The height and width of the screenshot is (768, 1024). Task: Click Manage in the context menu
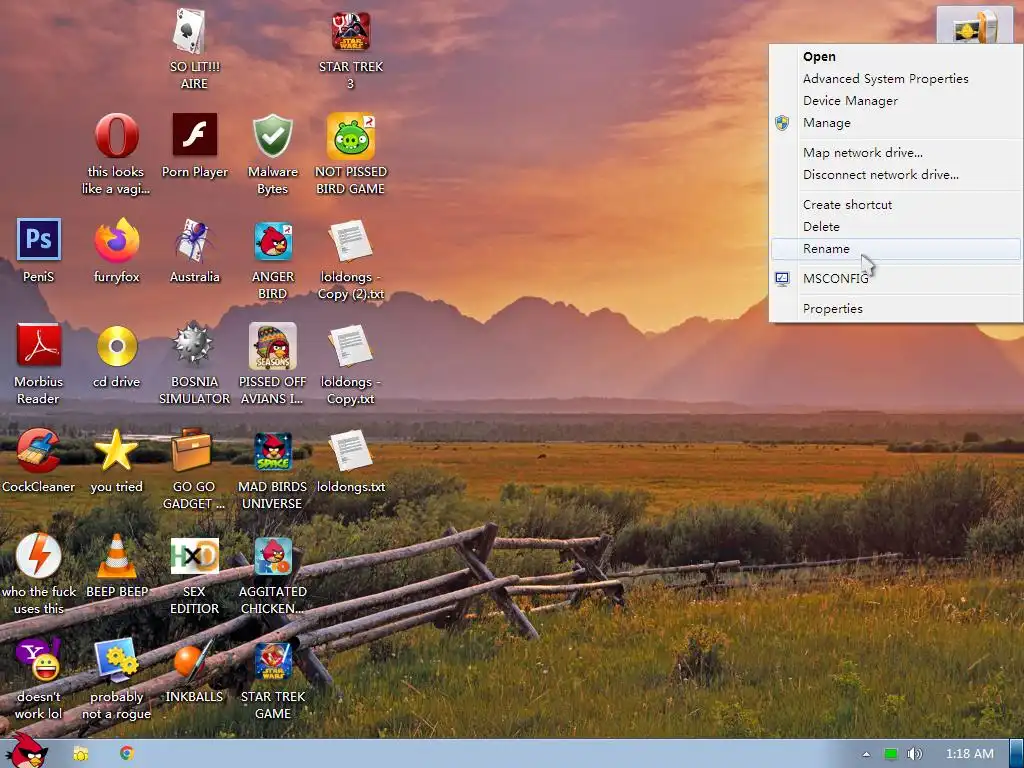(x=895, y=123)
